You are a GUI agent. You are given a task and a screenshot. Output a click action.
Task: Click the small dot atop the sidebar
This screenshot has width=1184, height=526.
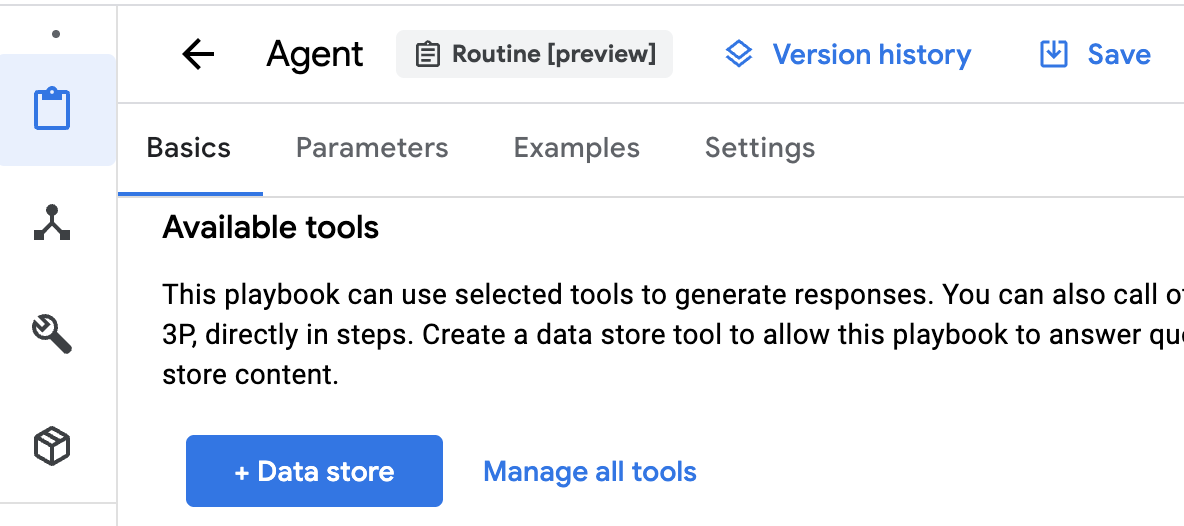coord(56,34)
